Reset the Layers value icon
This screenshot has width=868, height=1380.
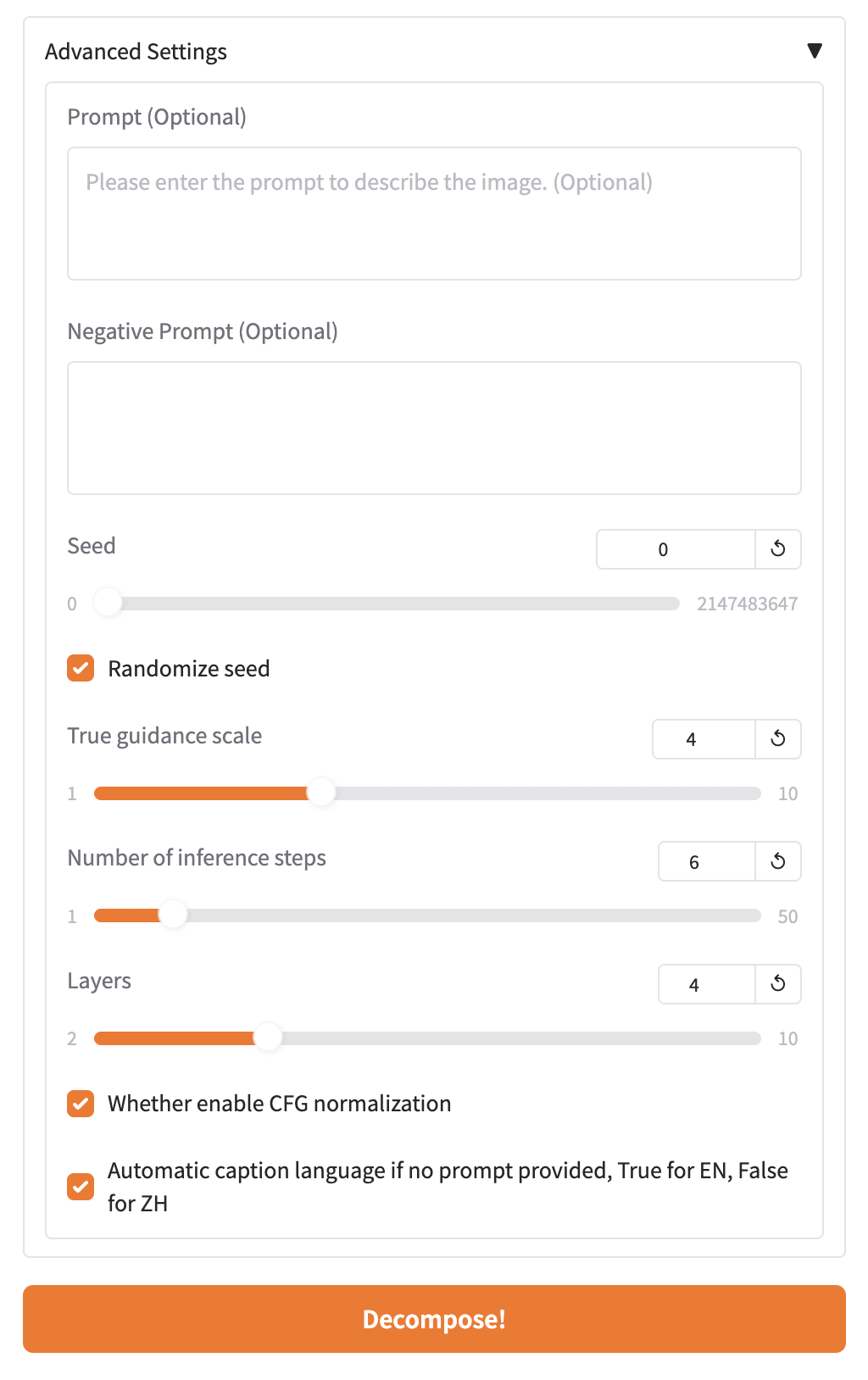tap(777, 984)
